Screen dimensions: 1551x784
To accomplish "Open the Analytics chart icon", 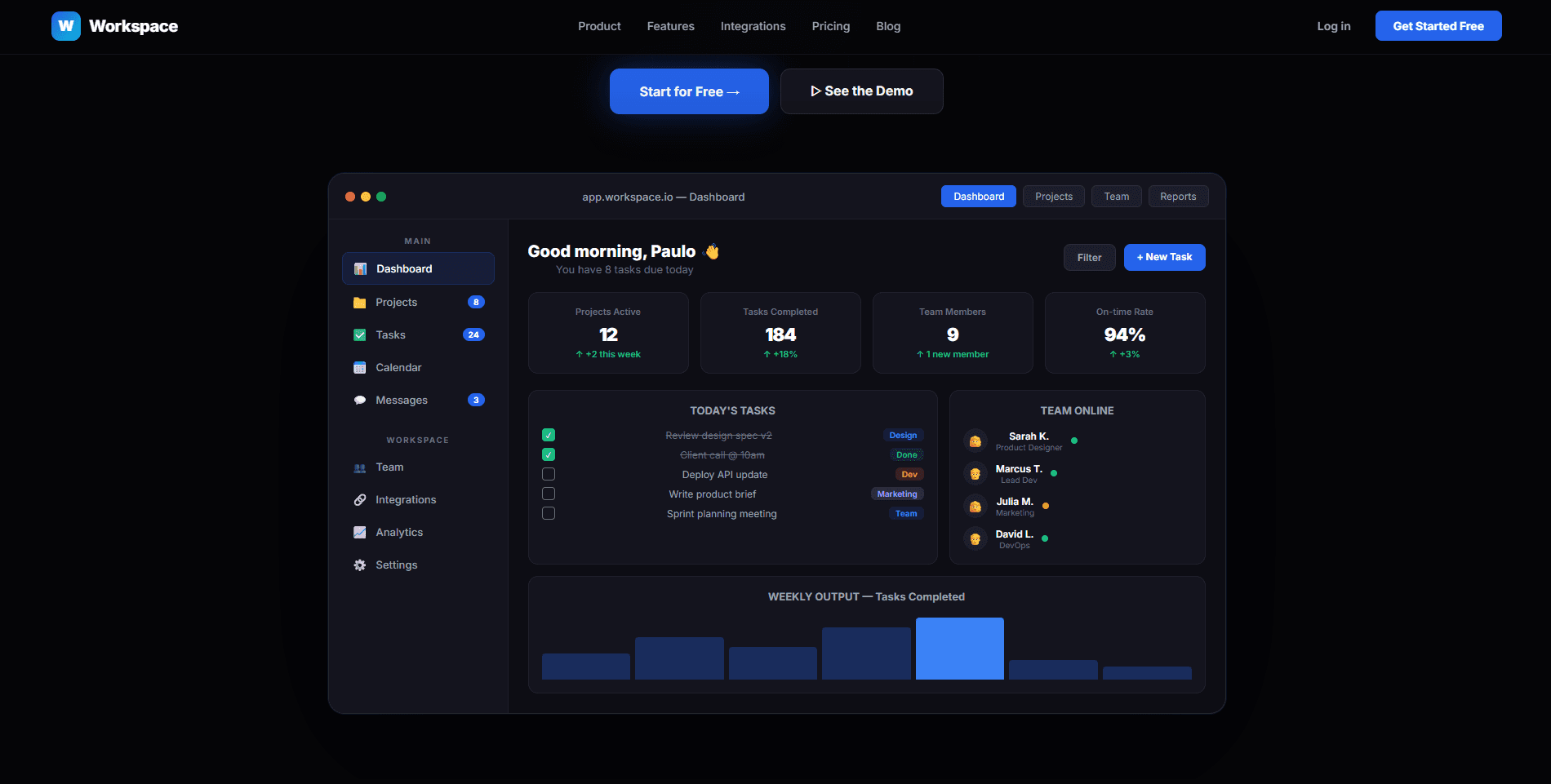I will [x=359, y=533].
